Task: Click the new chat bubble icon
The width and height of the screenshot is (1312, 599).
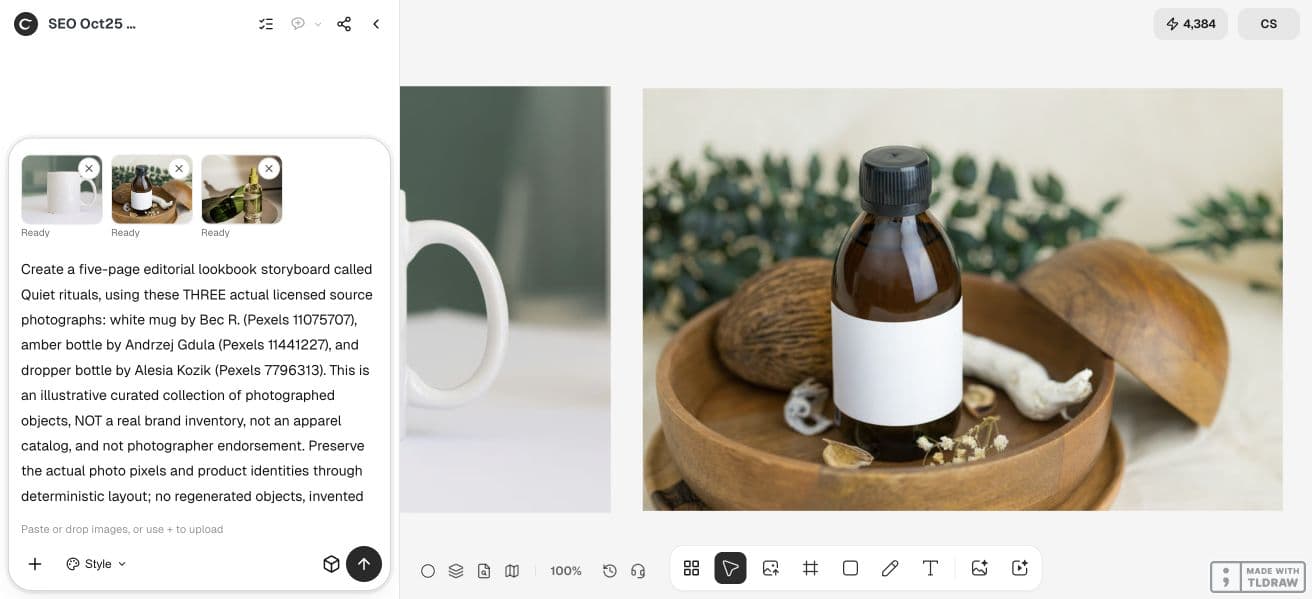Action: click(x=298, y=24)
